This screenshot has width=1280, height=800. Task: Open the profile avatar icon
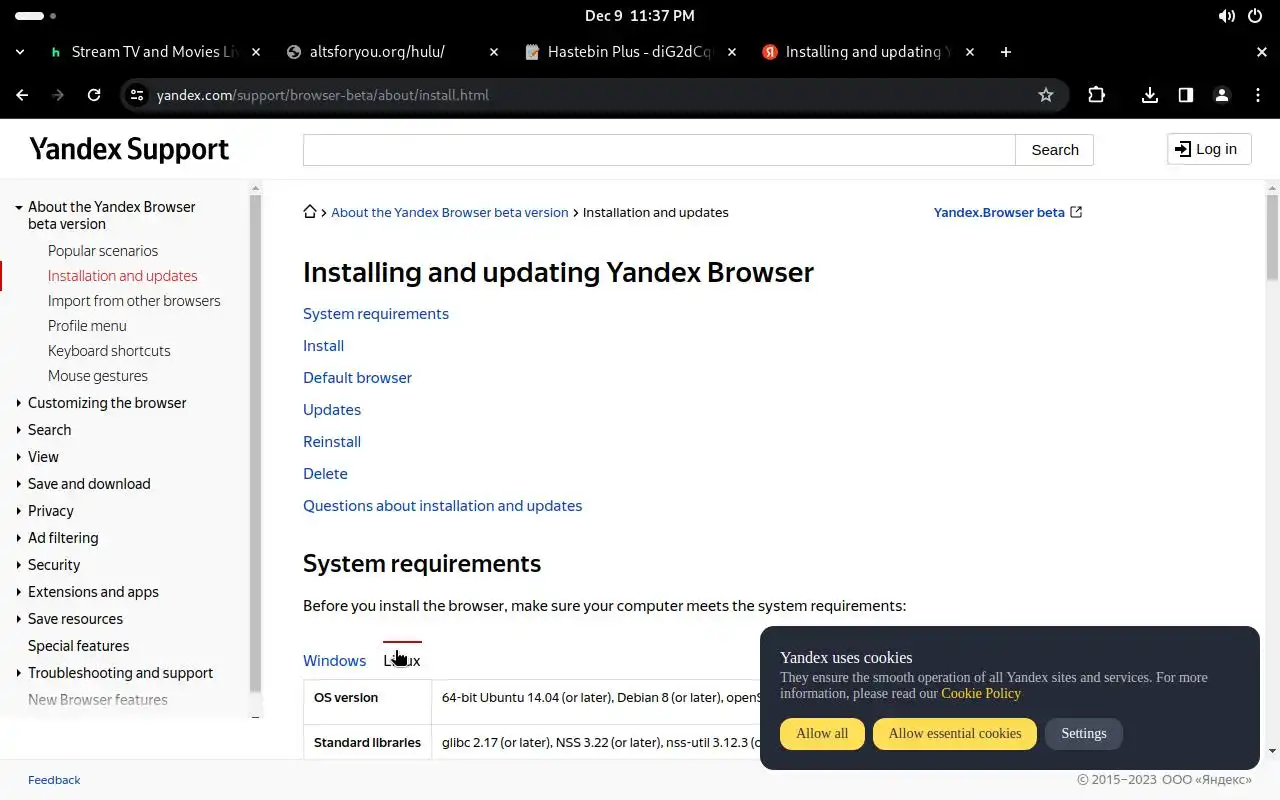coord(1222,95)
